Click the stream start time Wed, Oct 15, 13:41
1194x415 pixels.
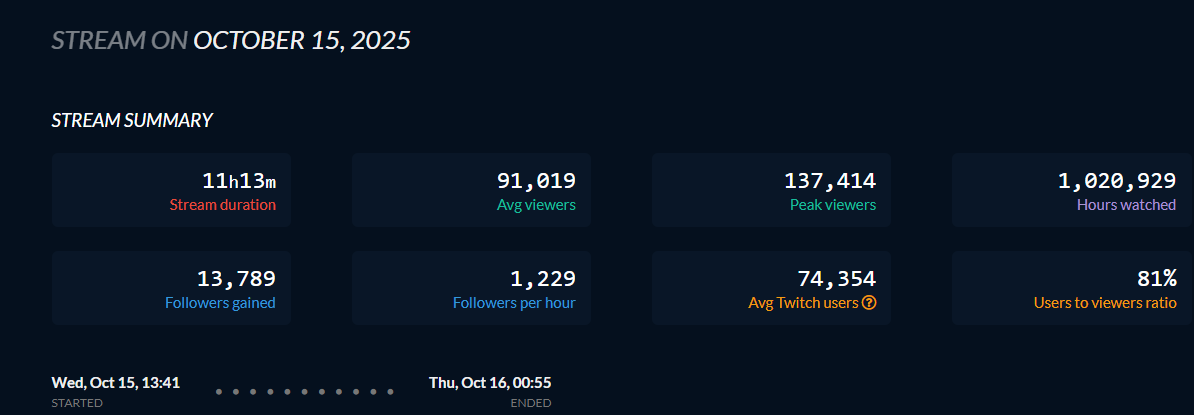click(x=116, y=382)
